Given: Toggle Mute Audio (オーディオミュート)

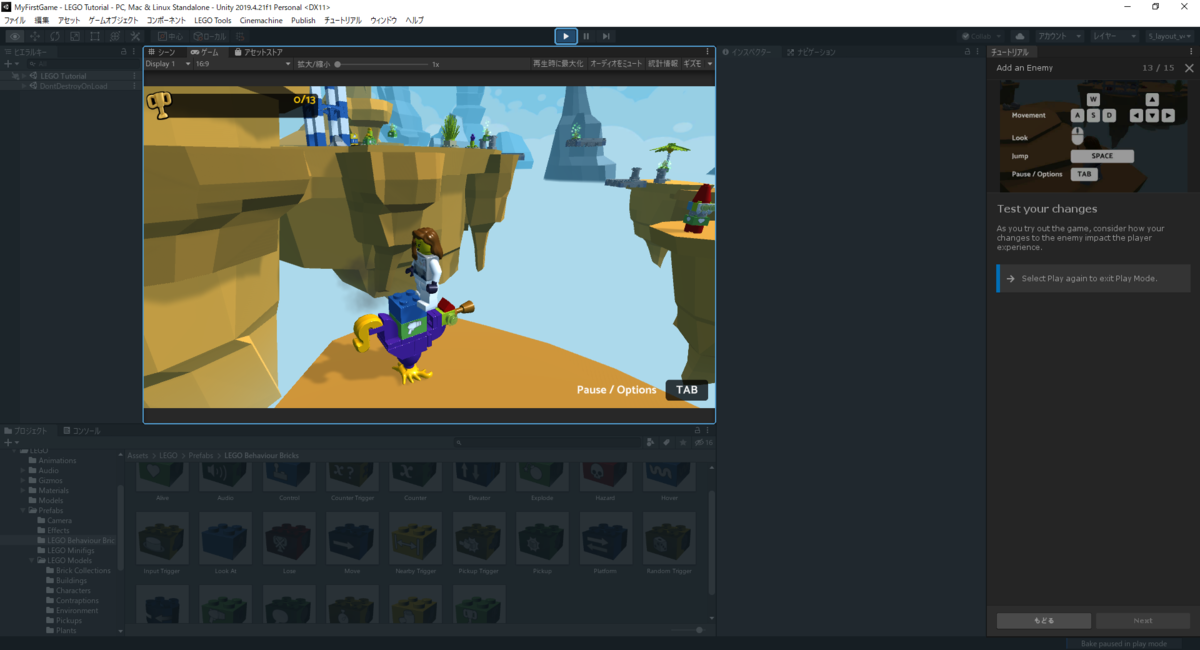Looking at the screenshot, I should (x=616, y=64).
